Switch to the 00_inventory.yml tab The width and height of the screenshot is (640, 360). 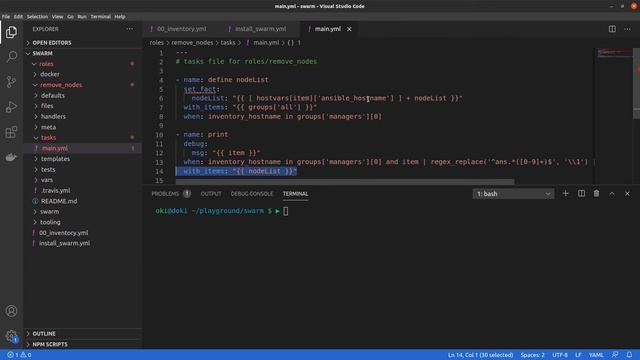pyautogui.click(x=181, y=29)
